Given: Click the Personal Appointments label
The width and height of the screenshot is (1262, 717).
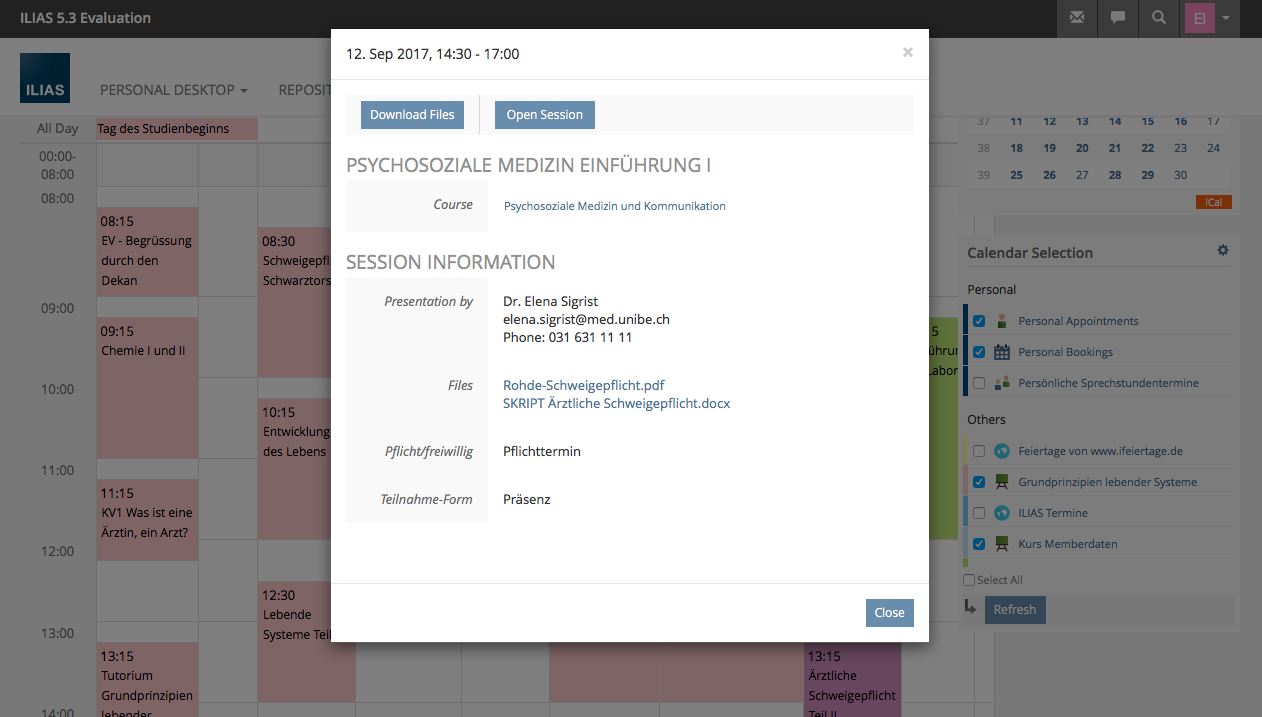Looking at the screenshot, I should [x=1078, y=321].
